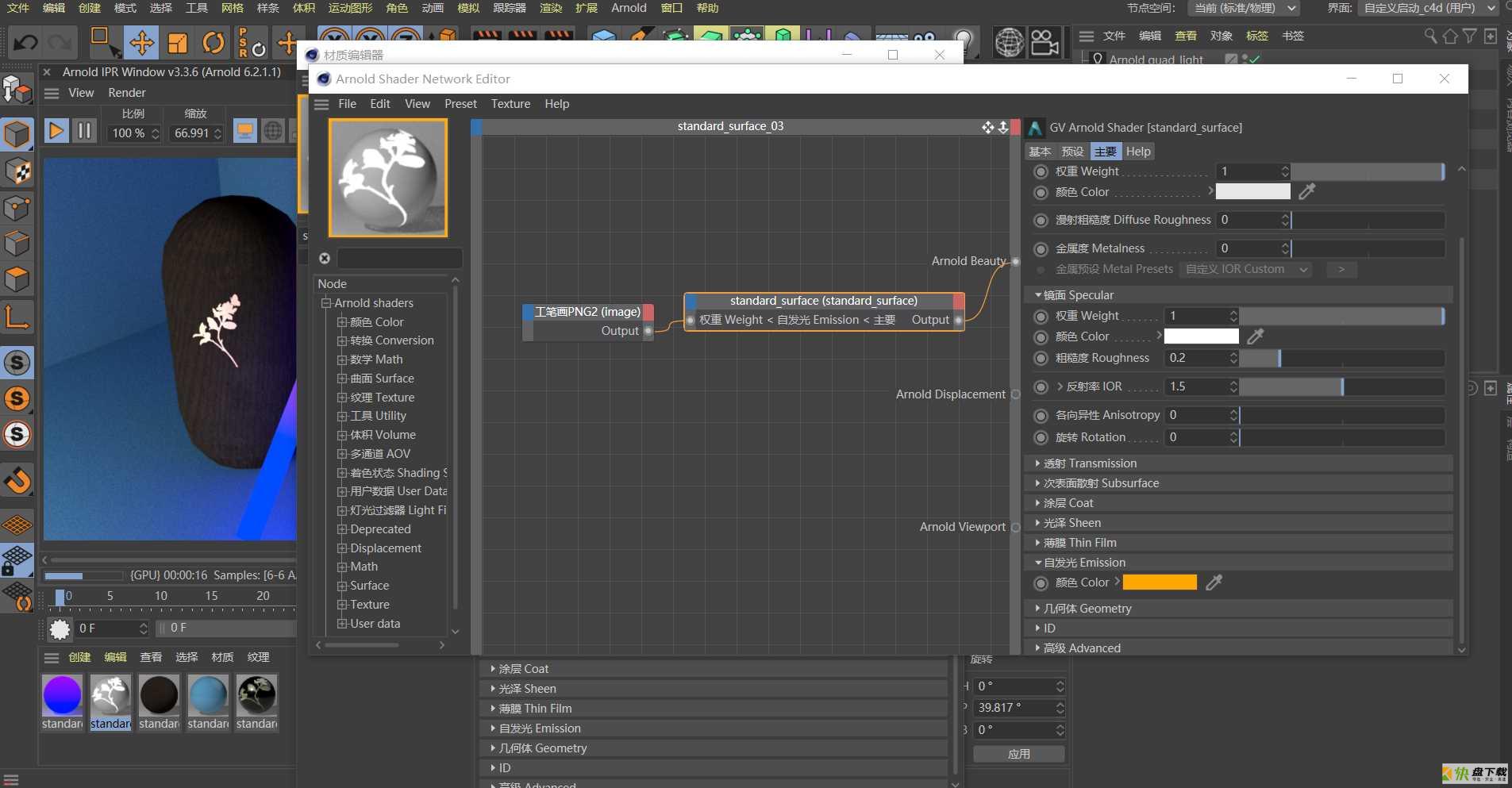The width and height of the screenshot is (1512, 788).
Task: Toggle animation dot for Anisotropy
Action: click(1041, 415)
